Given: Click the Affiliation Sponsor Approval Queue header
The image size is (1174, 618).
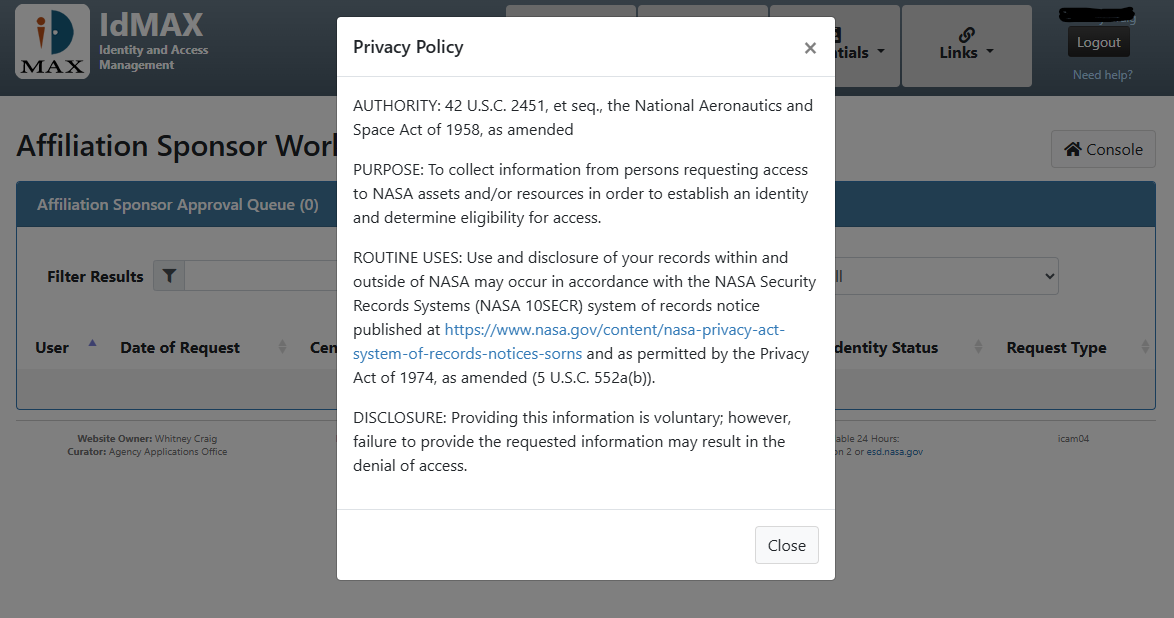Looking at the screenshot, I should point(178,205).
